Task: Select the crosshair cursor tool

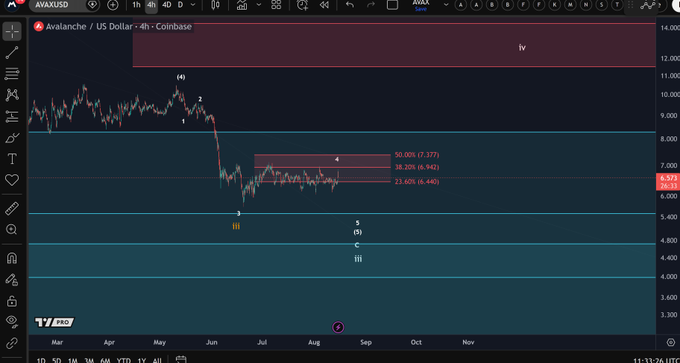Action: pyautogui.click(x=12, y=31)
